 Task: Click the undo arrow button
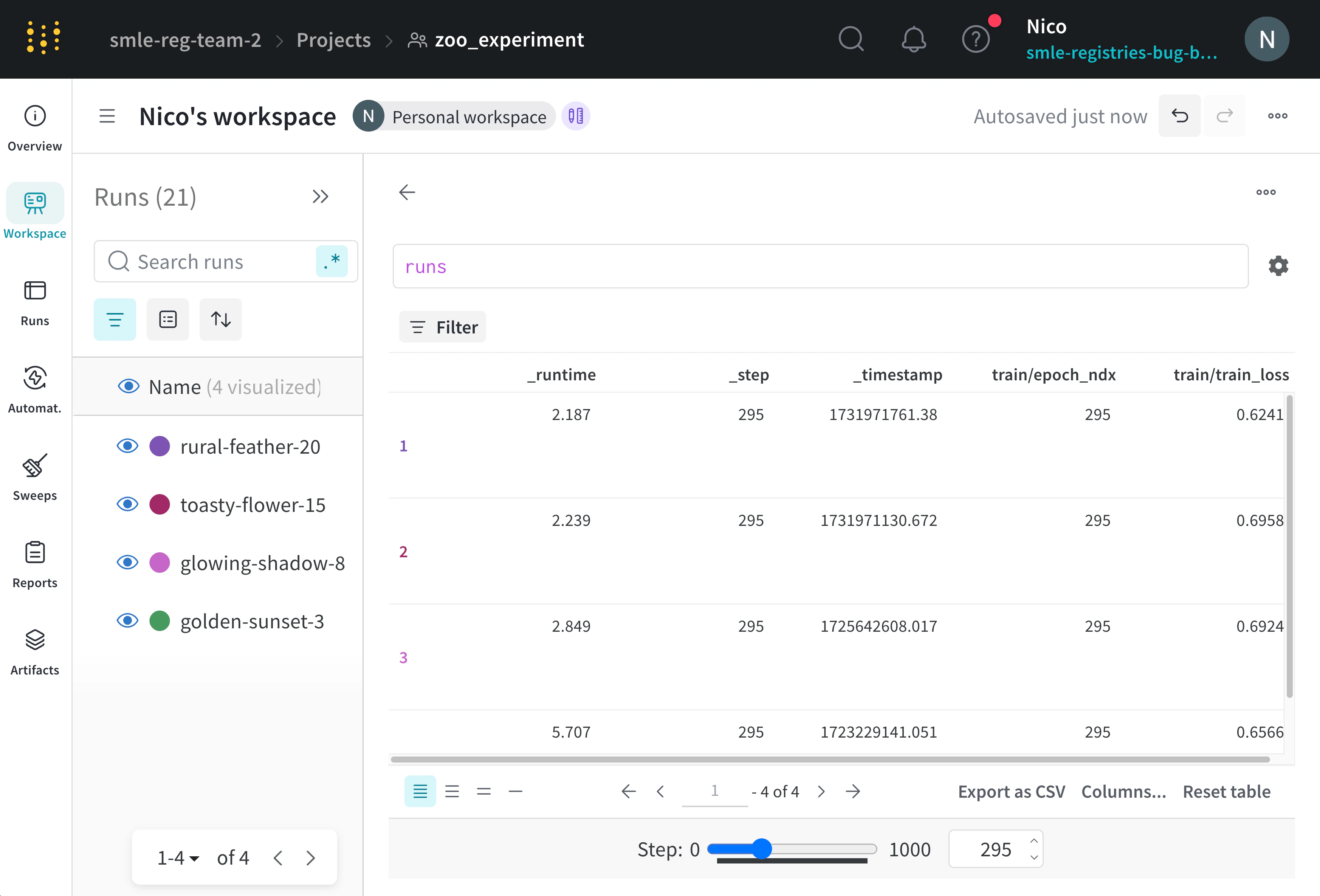(1180, 116)
